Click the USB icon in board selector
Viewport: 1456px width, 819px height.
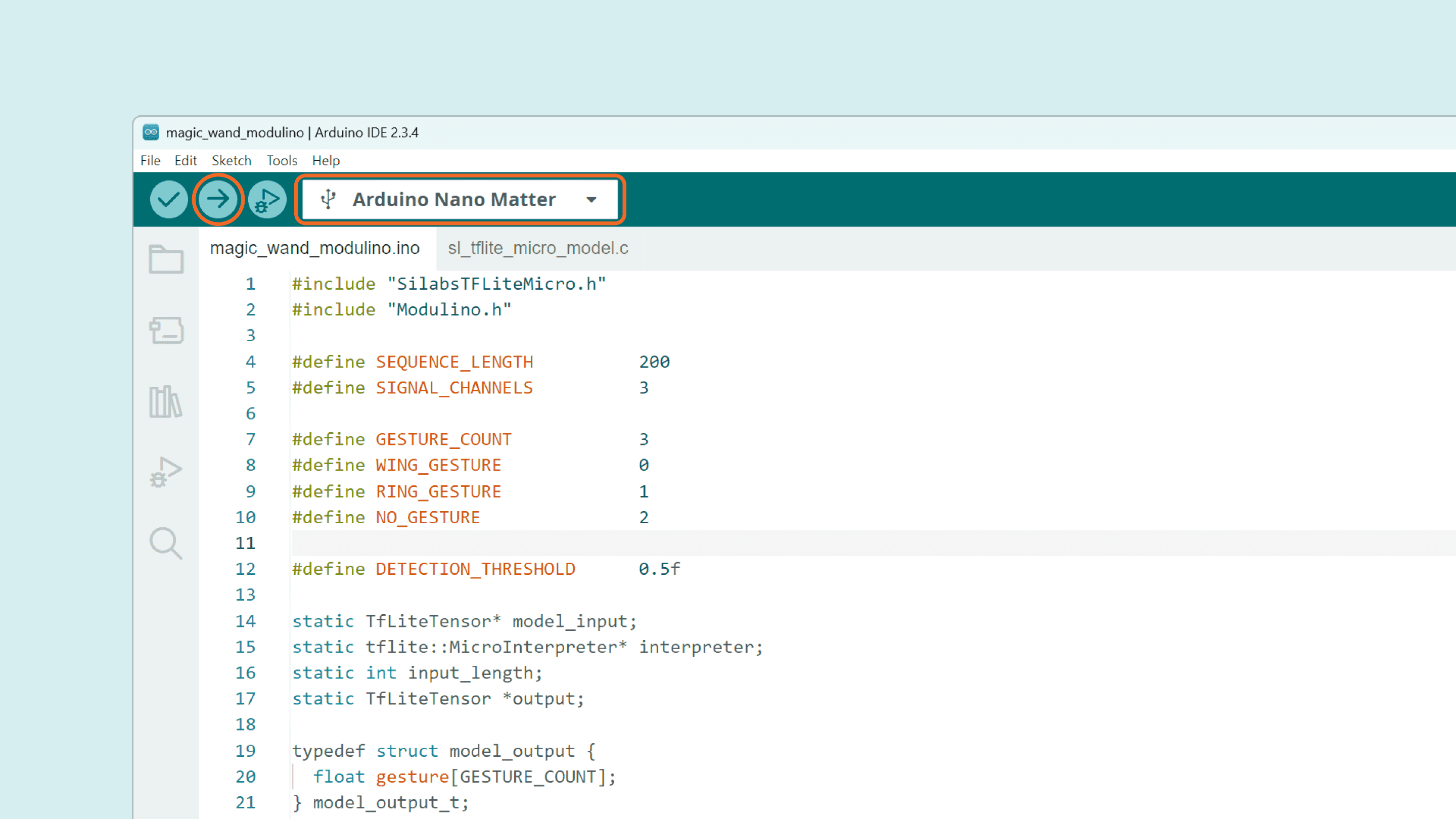point(328,200)
